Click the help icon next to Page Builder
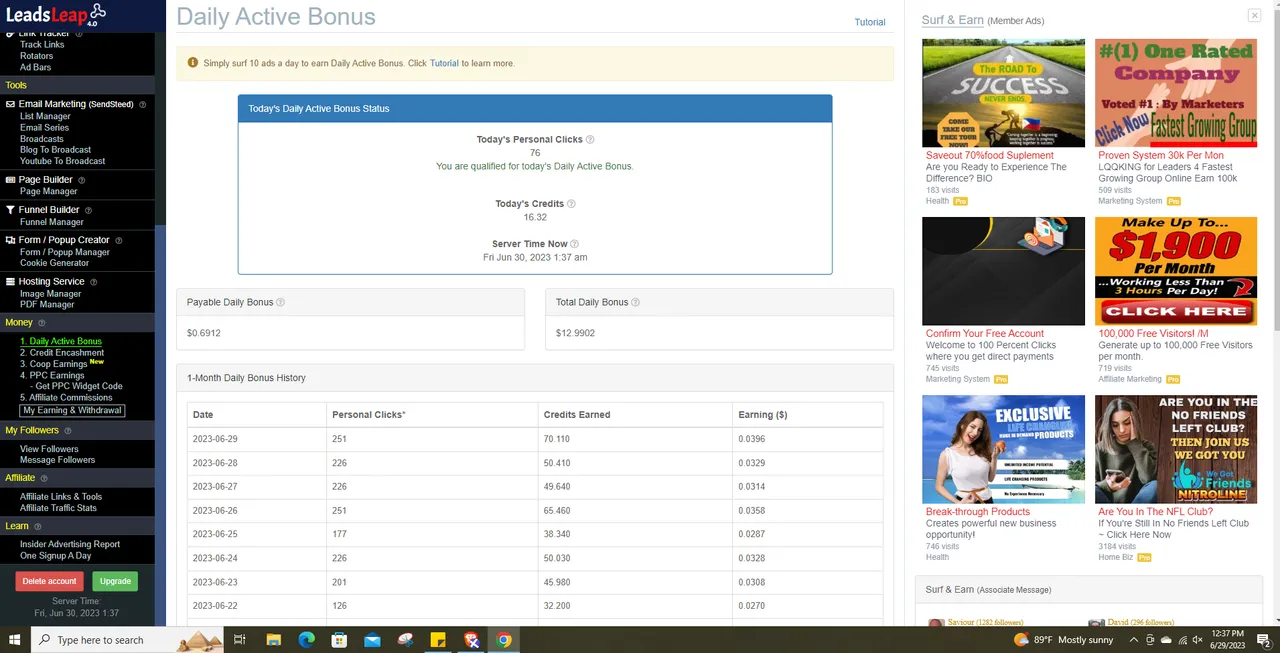This screenshot has width=1280, height=653. coord(81,180)
